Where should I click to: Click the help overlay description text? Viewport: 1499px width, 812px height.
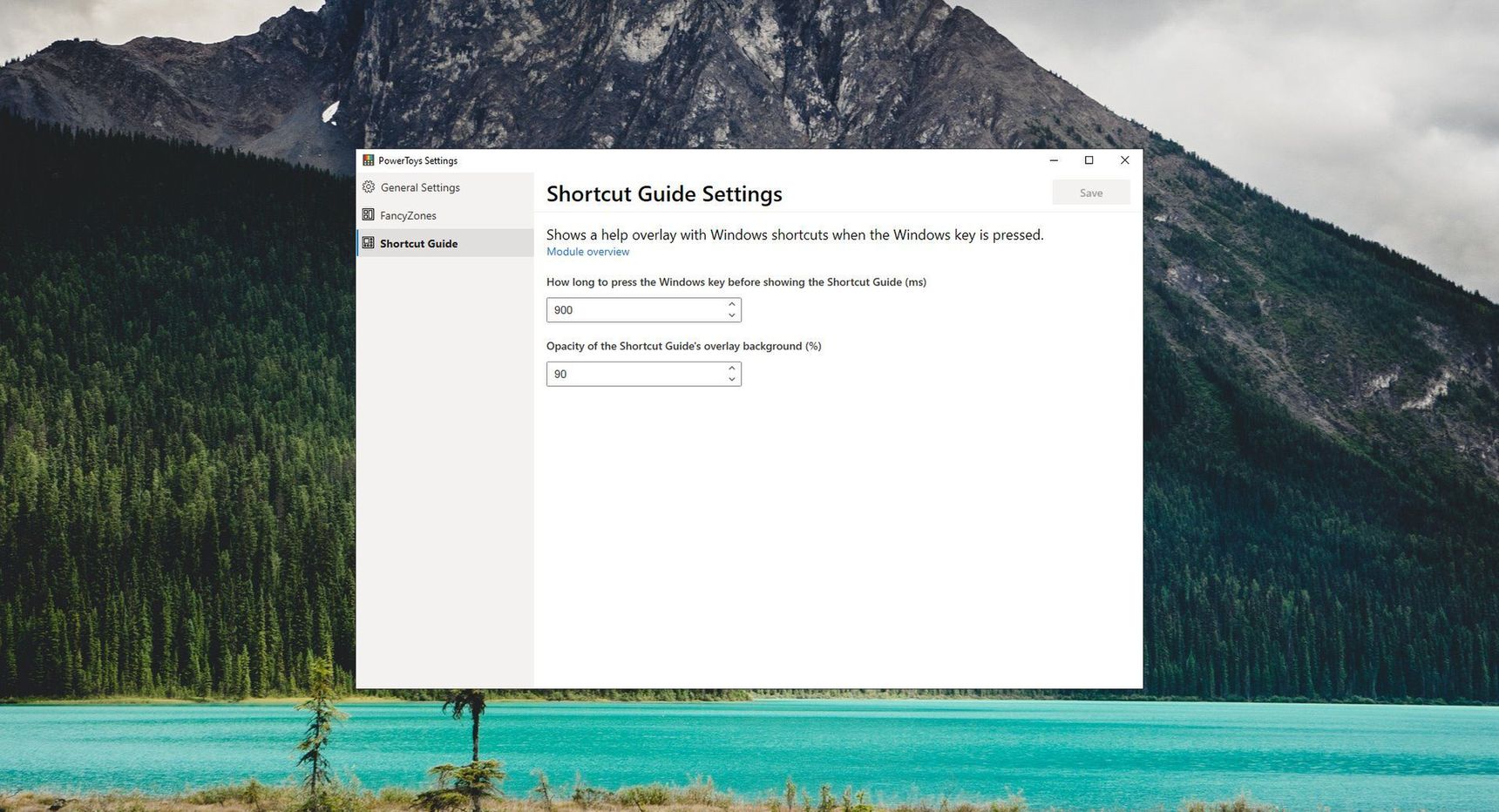point(795,234)
